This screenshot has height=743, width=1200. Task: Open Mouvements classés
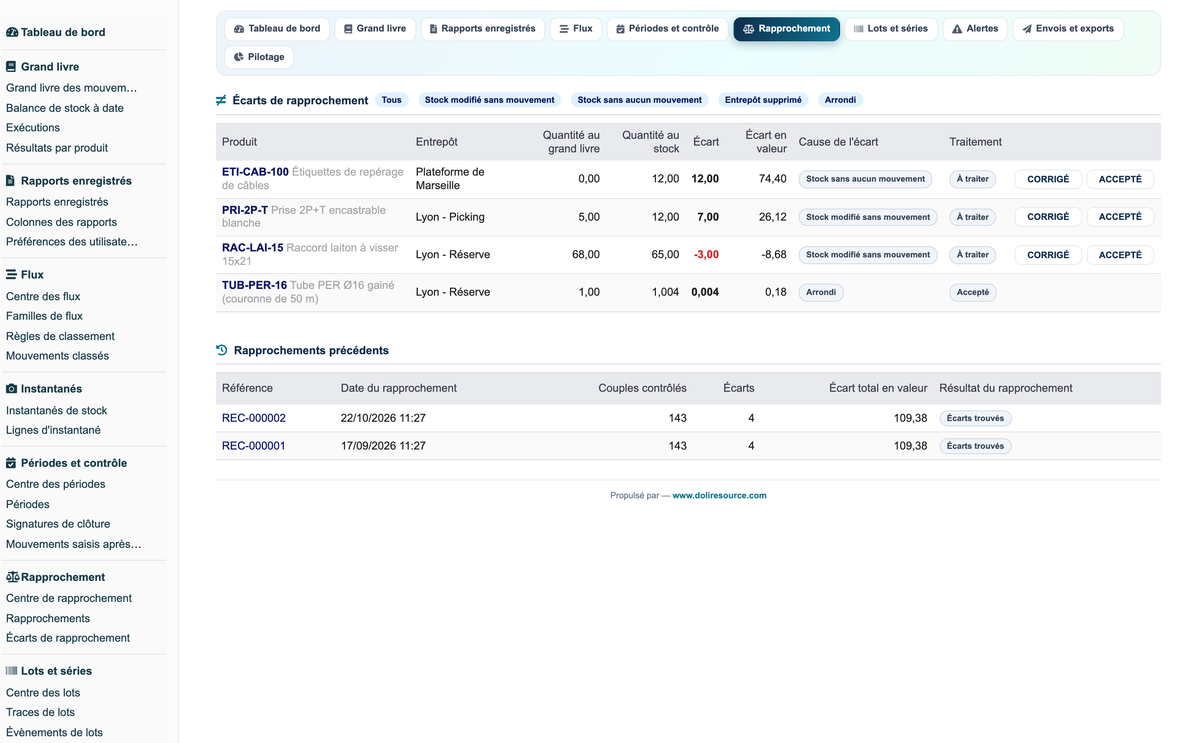[x=57, y=356]
